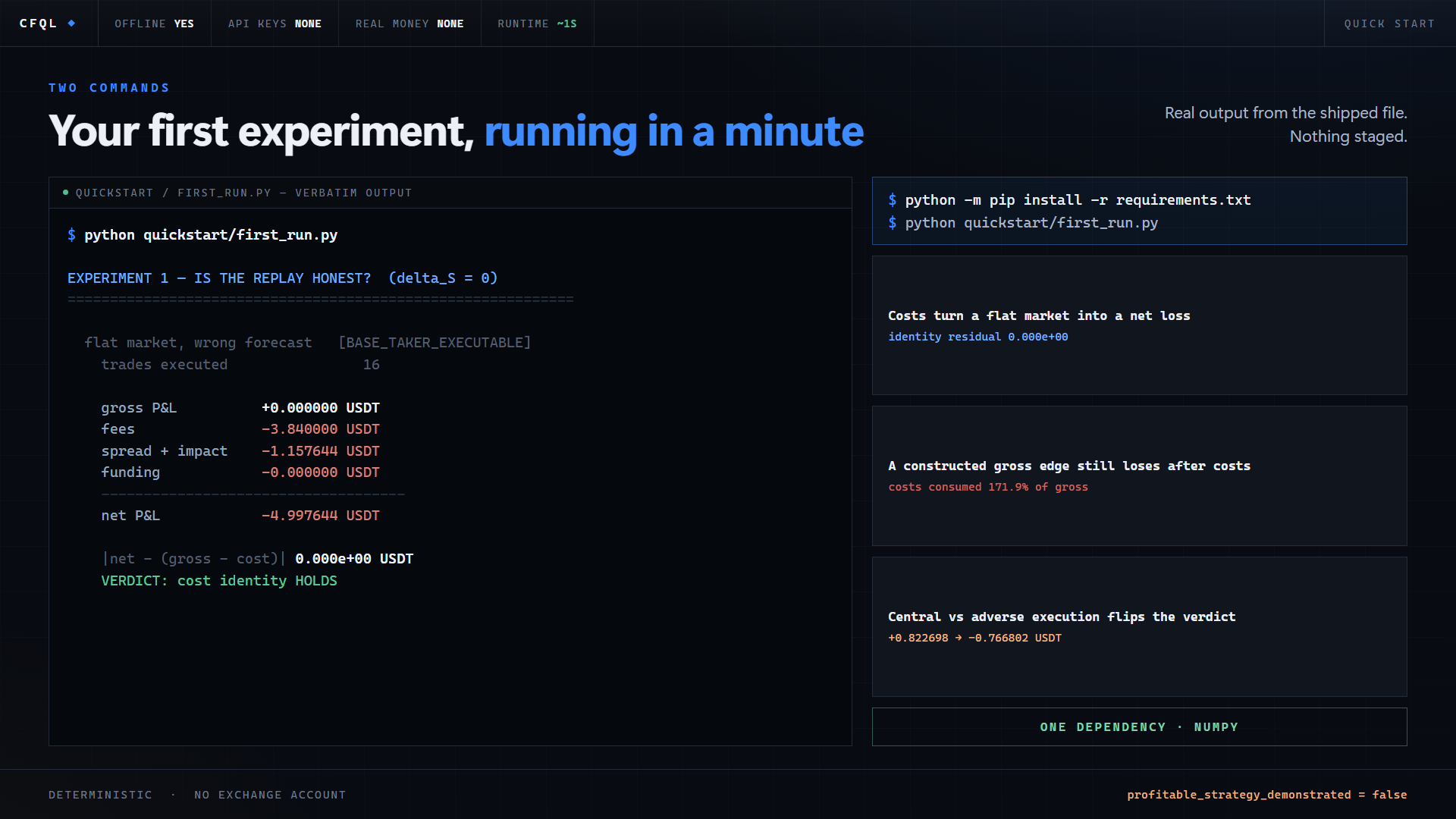Select the OFFLINE YES header item
This screenshot has width=1456, height=819.
(x=154, y=24)
